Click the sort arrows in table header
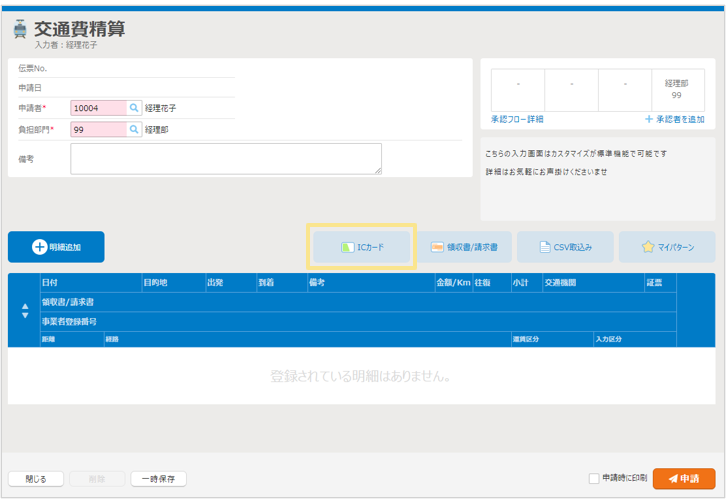Image resolution: width=727 pixels, height=504 pixels. (25, 311)
